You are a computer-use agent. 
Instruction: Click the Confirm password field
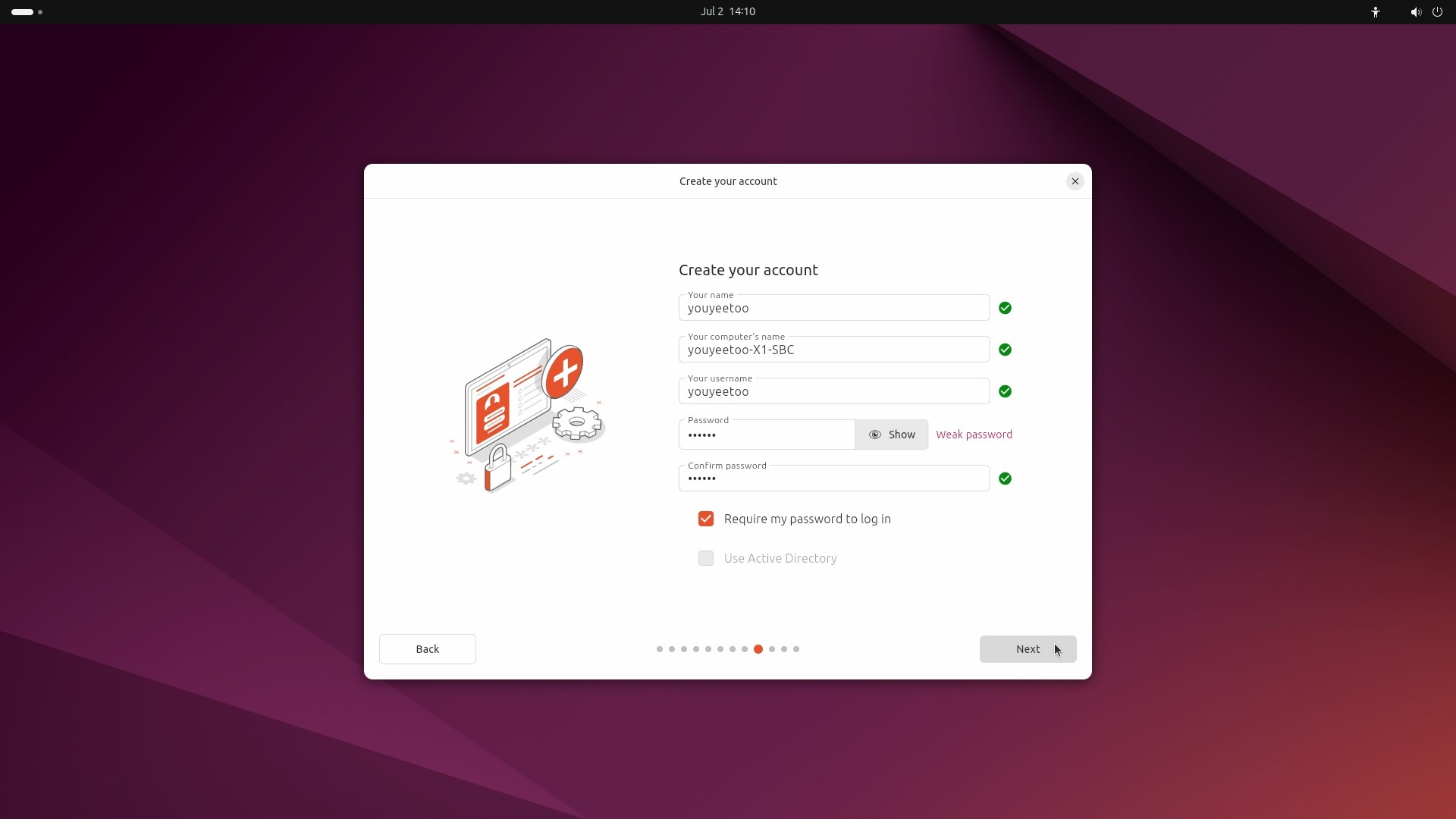point(833,479)
